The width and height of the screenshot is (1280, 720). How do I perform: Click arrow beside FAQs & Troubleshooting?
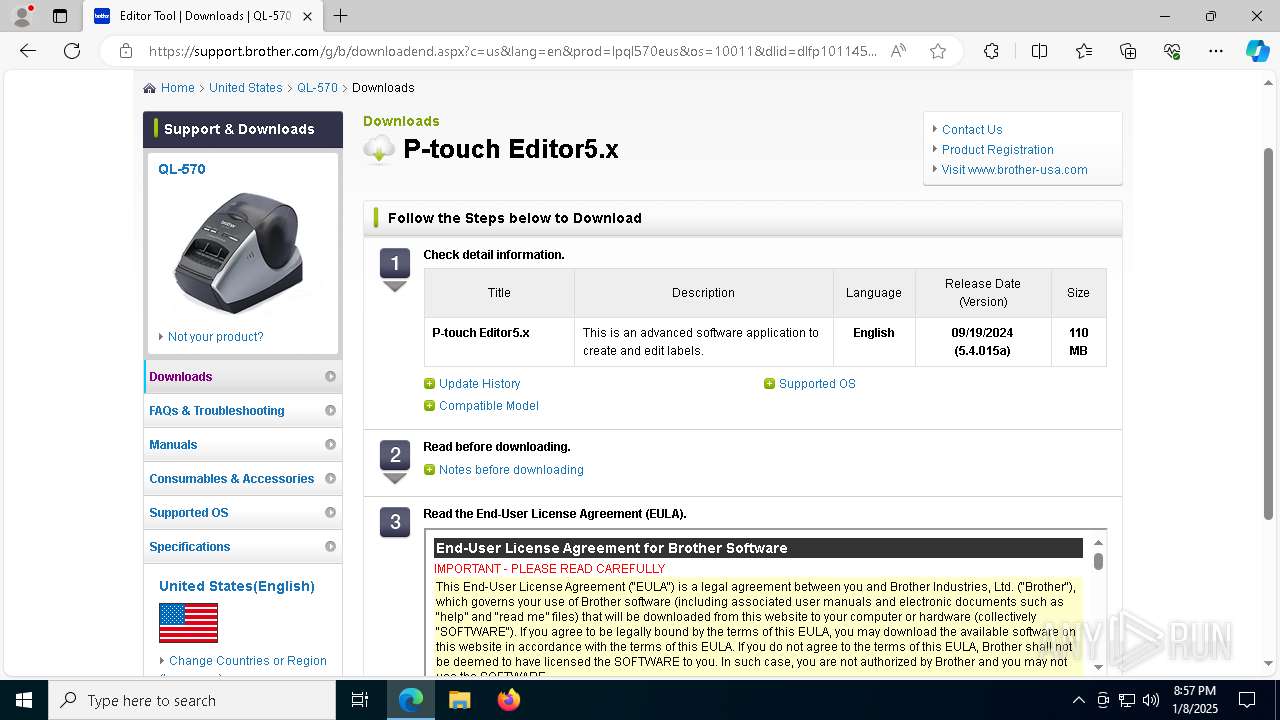[x=330, y=411]
